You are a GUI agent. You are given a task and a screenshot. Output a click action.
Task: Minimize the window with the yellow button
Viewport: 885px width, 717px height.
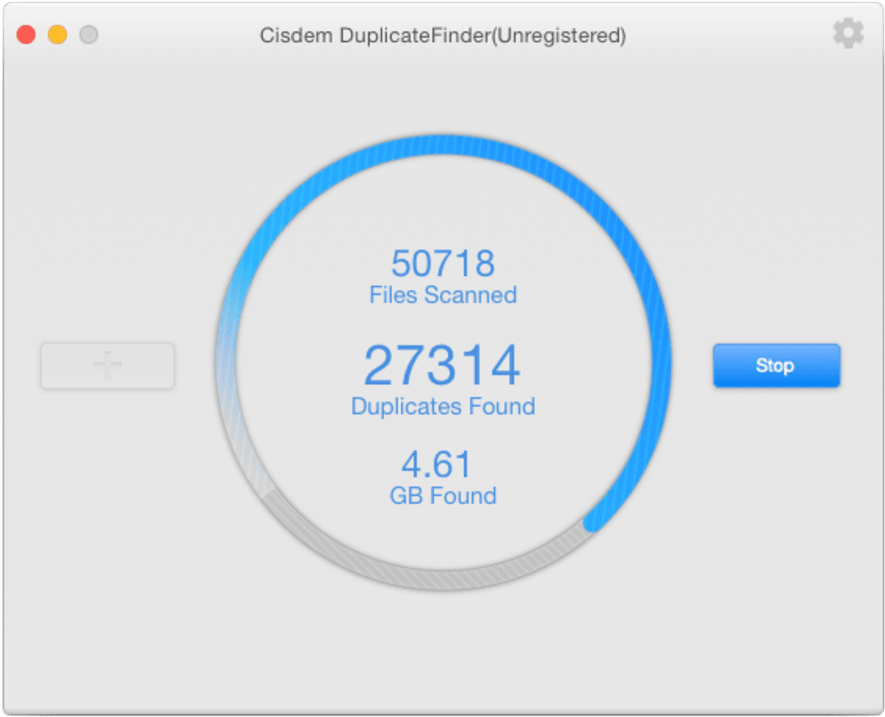pos(58,35)
